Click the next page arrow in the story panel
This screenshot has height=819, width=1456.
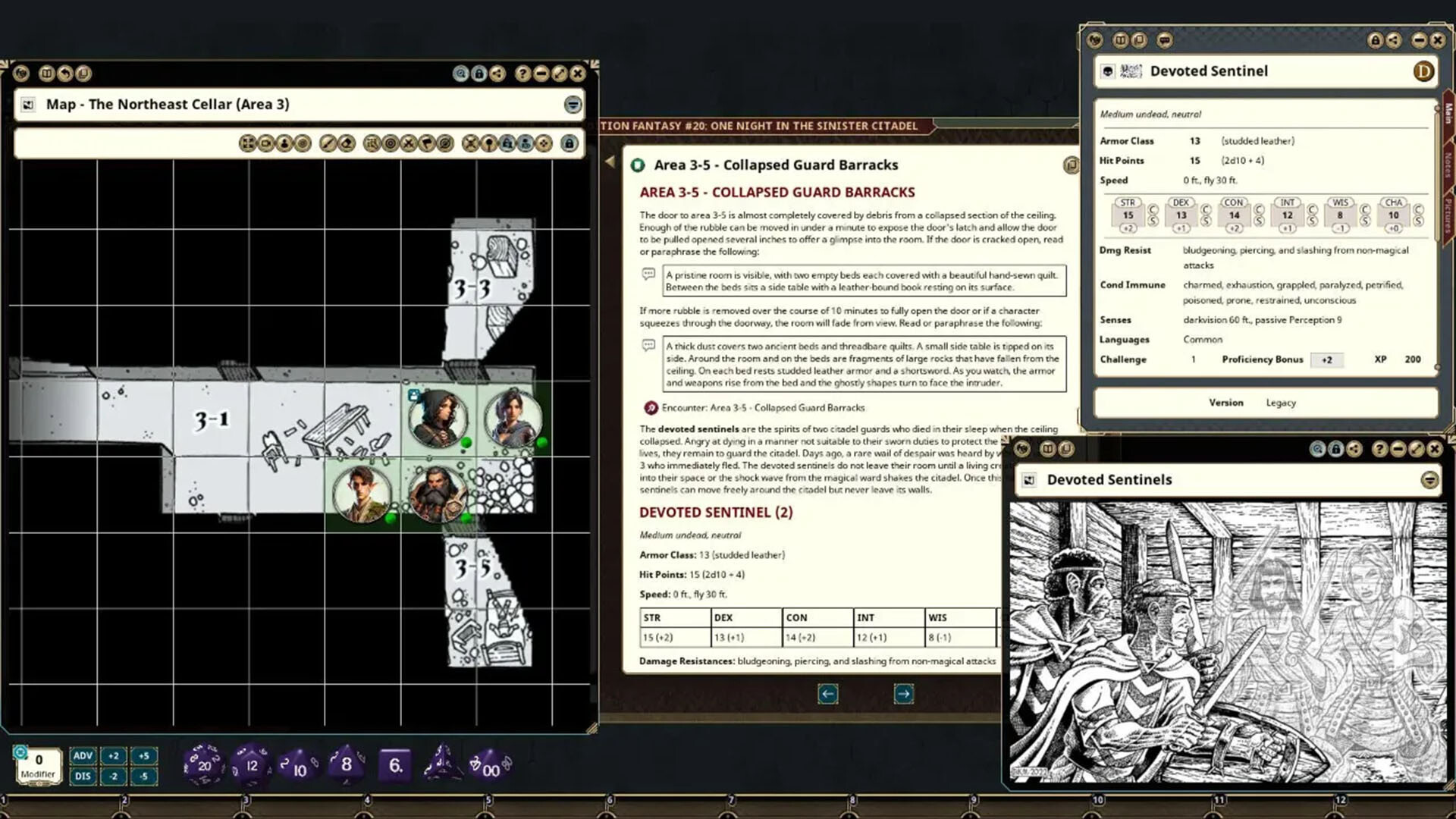[x=903, y=694]
